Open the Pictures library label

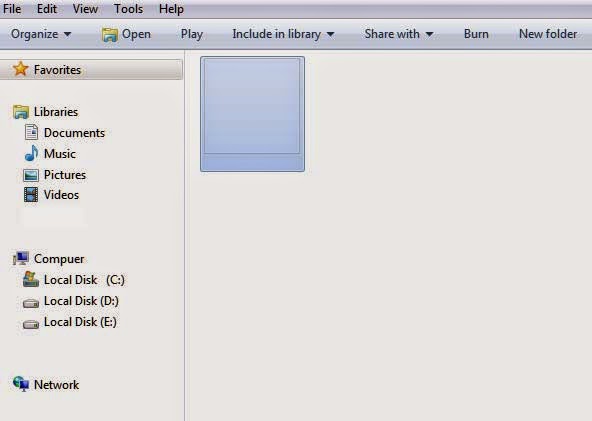pyautogui.click(x=65, y=175)
